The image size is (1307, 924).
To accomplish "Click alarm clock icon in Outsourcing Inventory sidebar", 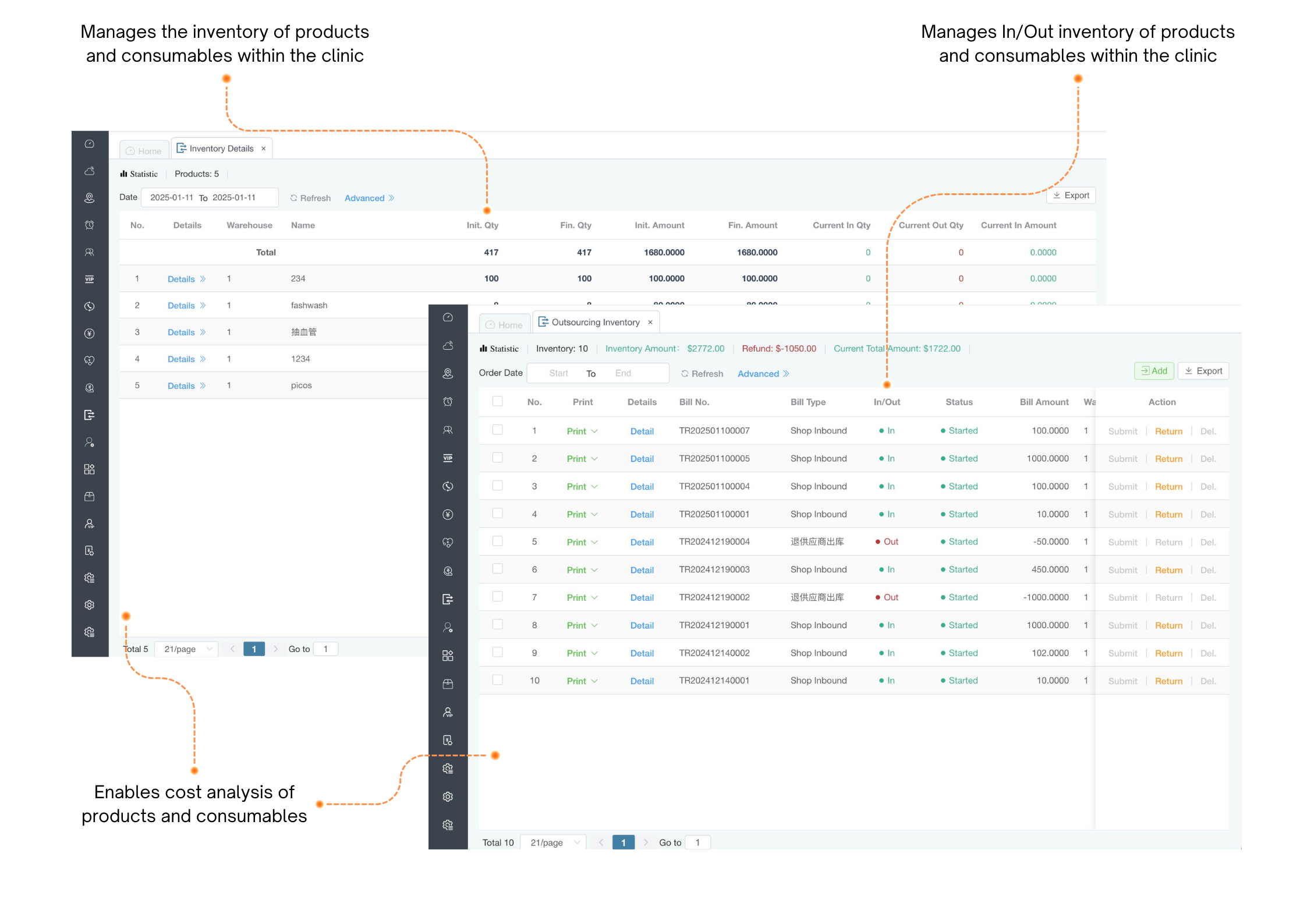I will [x=447, y=402].
